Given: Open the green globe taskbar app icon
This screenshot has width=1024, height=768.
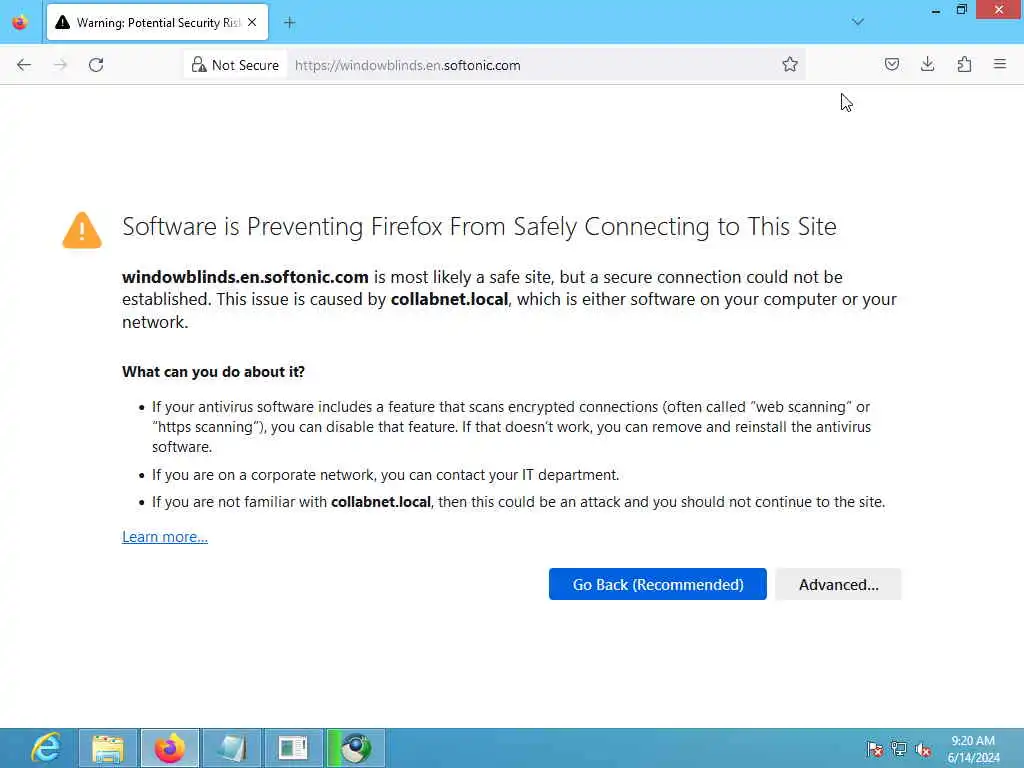Looking at the screenshot, I should pyautogui.click(x=355, y=748).
